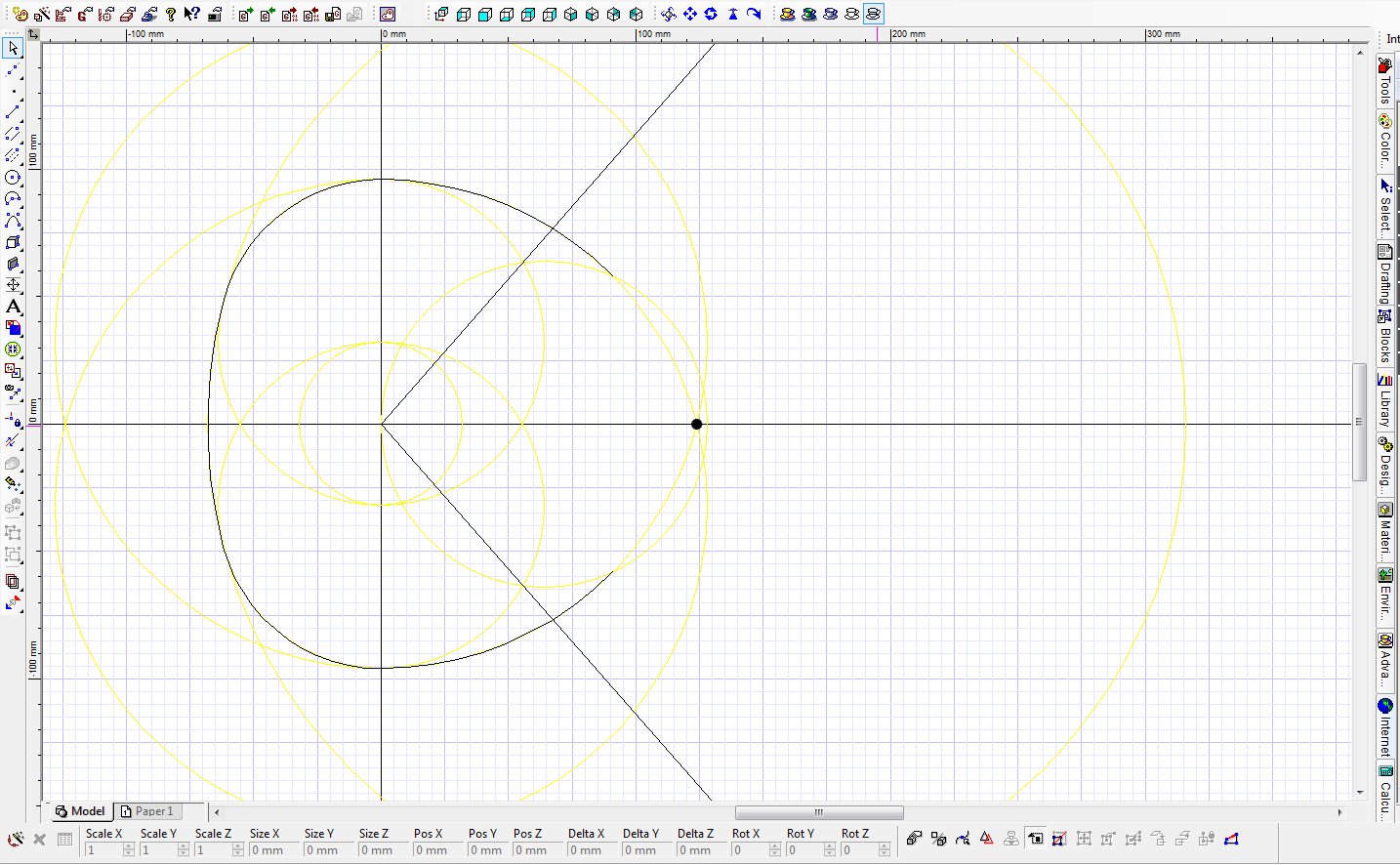Select the Text tool letter A

pos(13,307)
